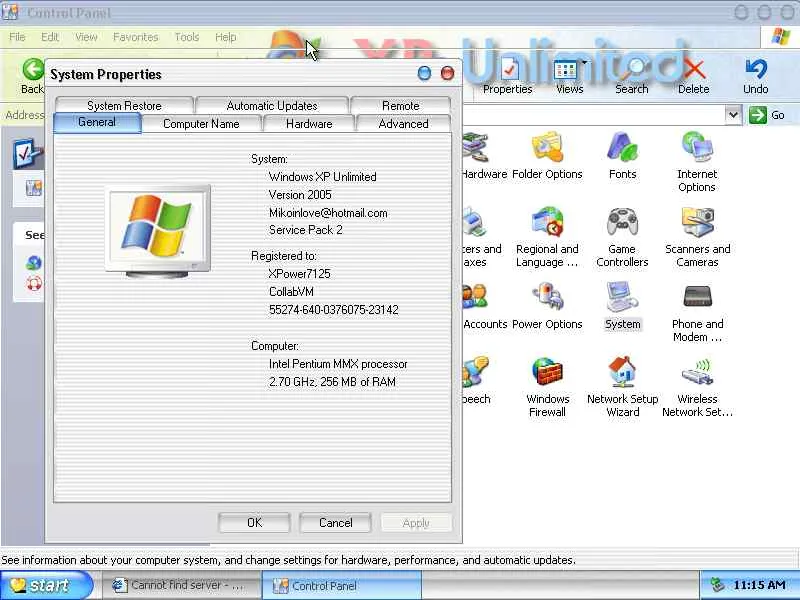Screen dimensions: 800x600
Task: Click the Properties toolbar button
Action: (x=508, y=77)
